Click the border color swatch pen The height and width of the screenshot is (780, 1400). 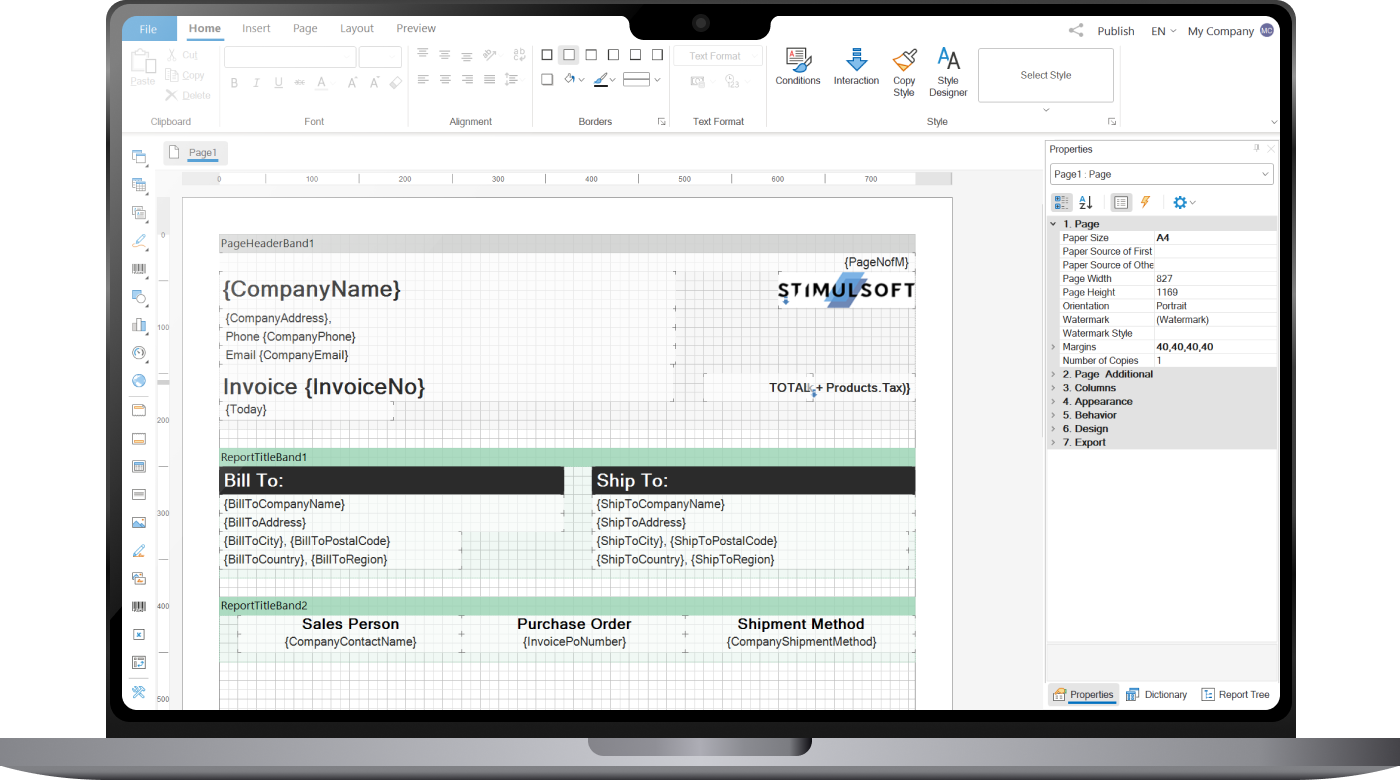pos(600,79)
